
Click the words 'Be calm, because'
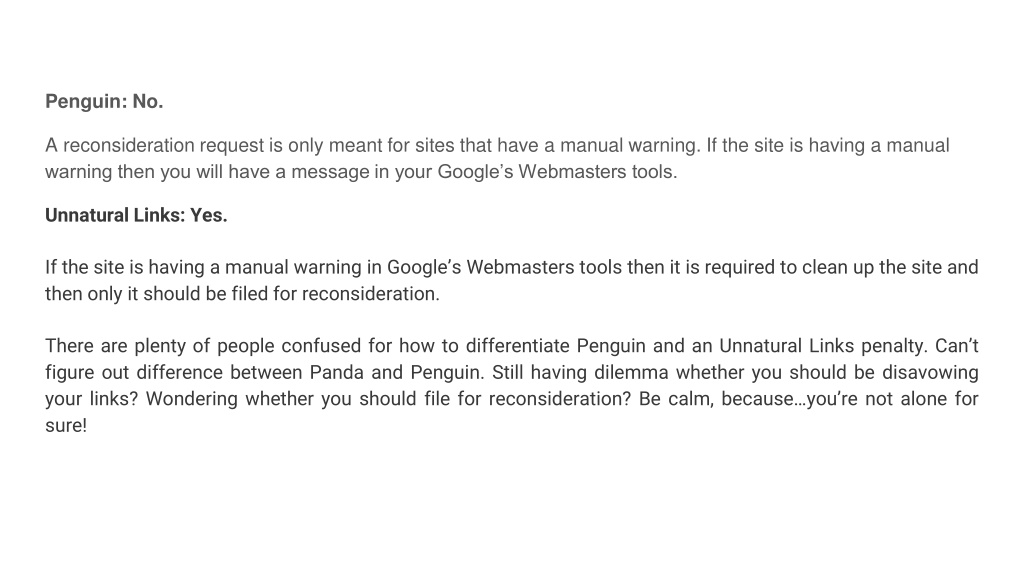coord(716,398)
